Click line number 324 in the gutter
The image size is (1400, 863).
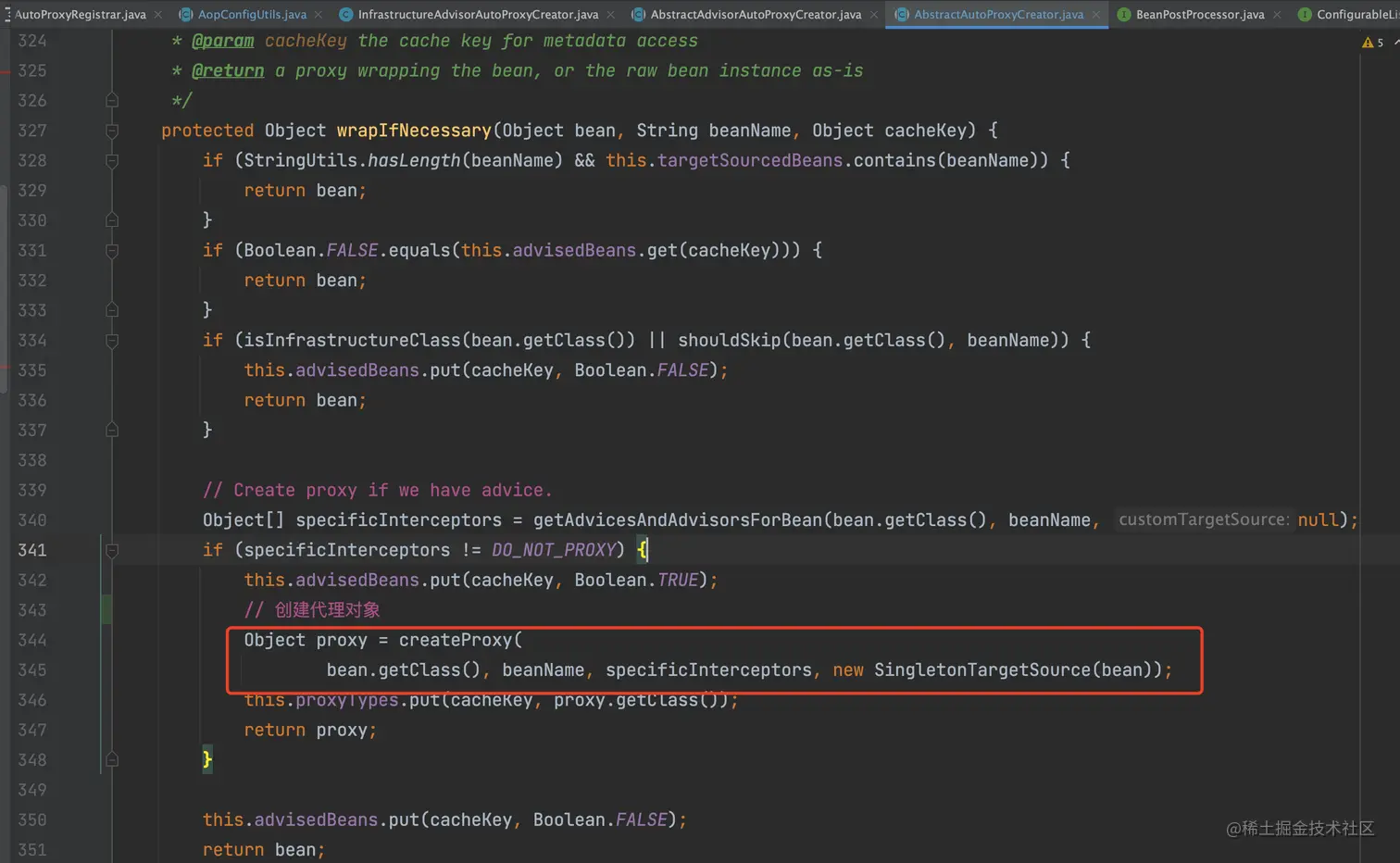tap(32, 41)
